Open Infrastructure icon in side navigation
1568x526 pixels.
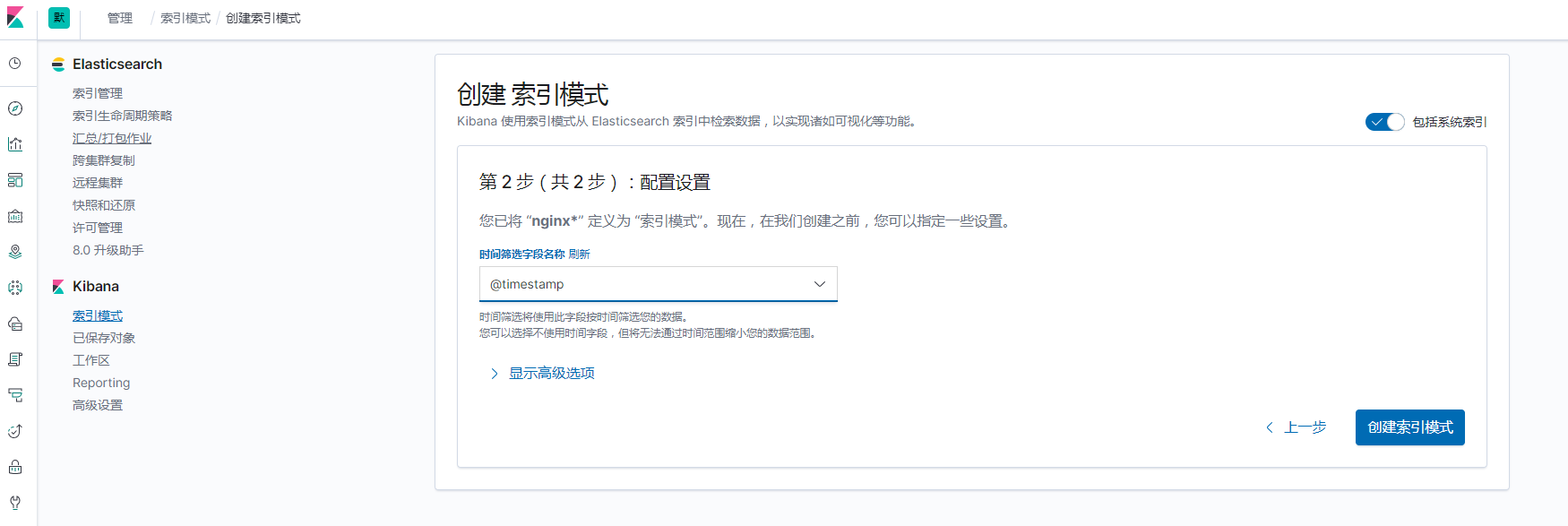[x=15, y=323]
